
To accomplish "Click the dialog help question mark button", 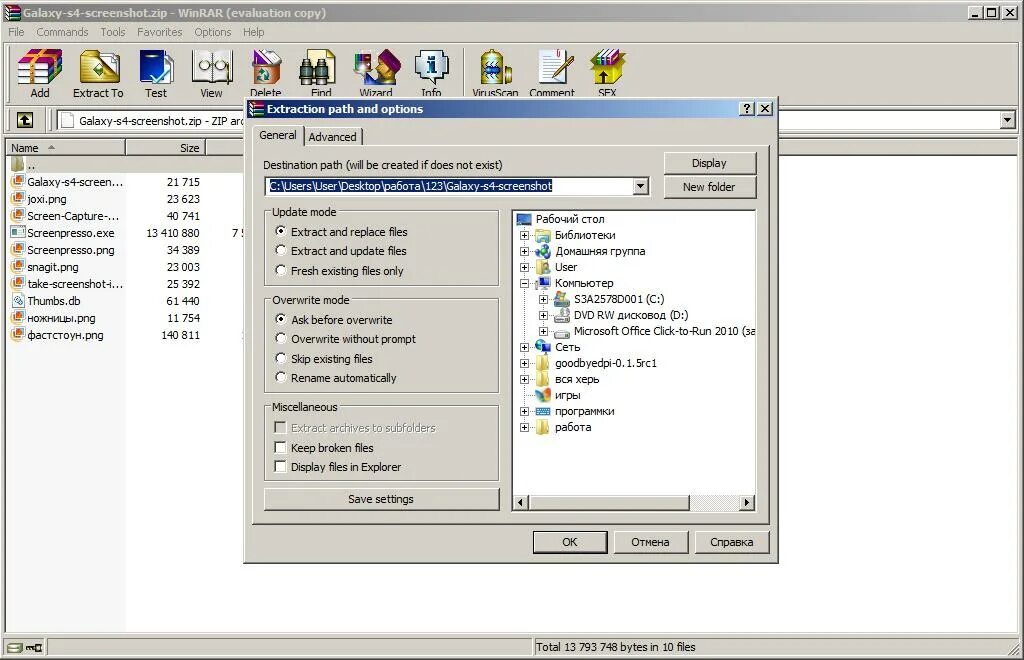I will click(747, 108).
